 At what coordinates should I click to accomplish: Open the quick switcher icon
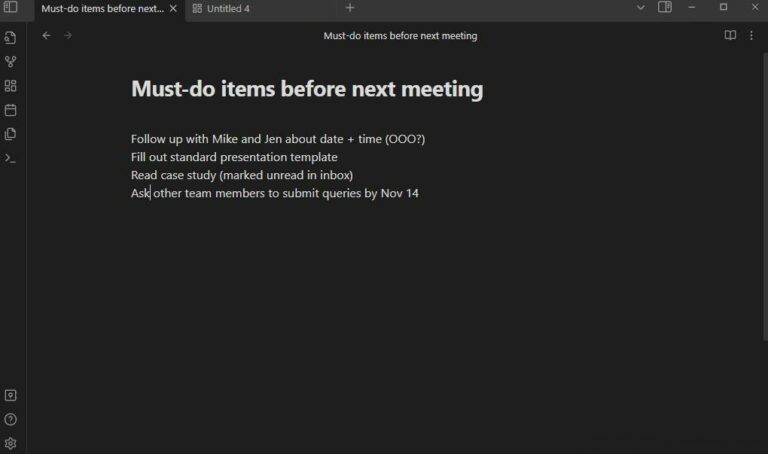point(10,38)
